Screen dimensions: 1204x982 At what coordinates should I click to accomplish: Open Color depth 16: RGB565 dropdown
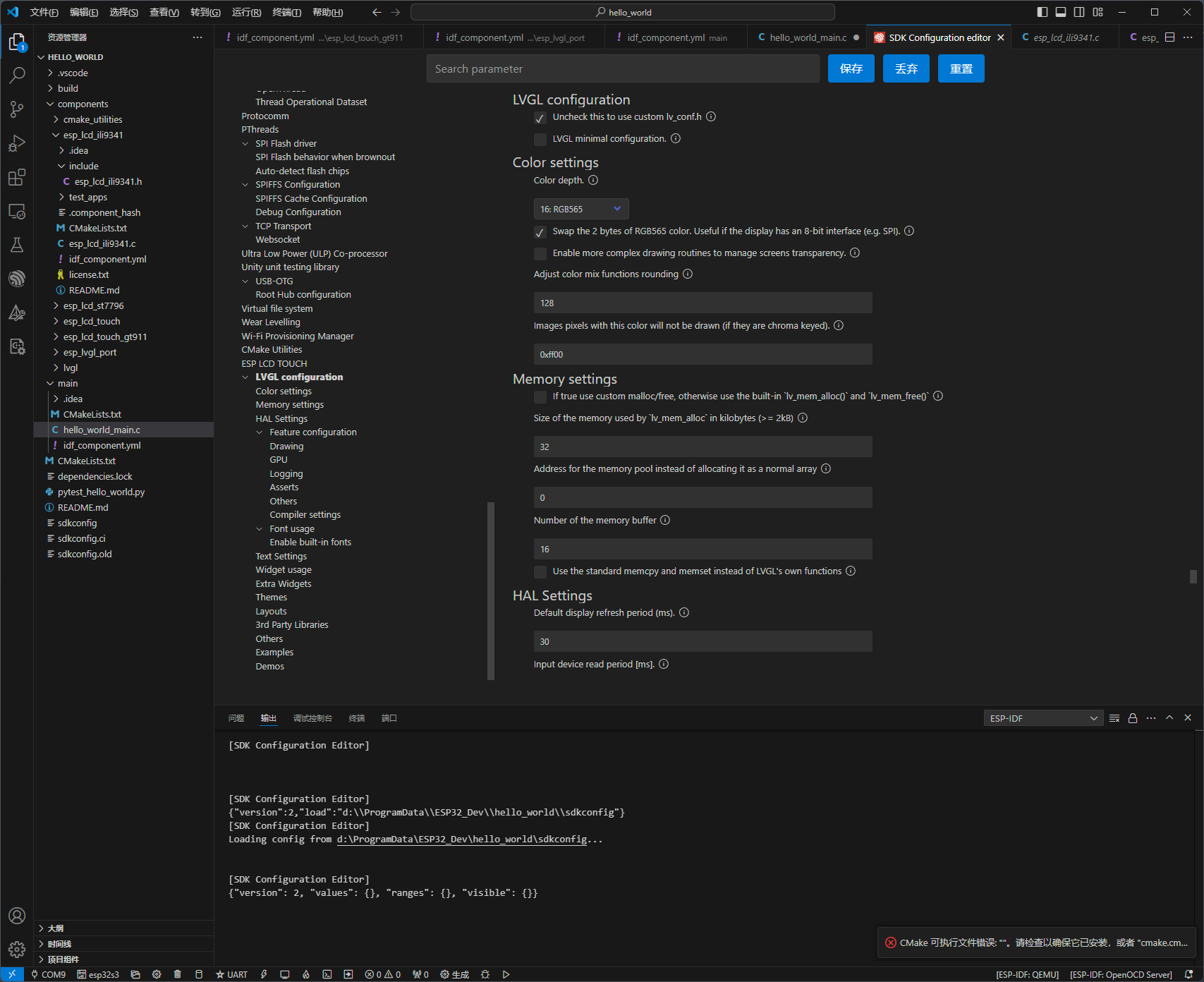click(x=581, y=209)
